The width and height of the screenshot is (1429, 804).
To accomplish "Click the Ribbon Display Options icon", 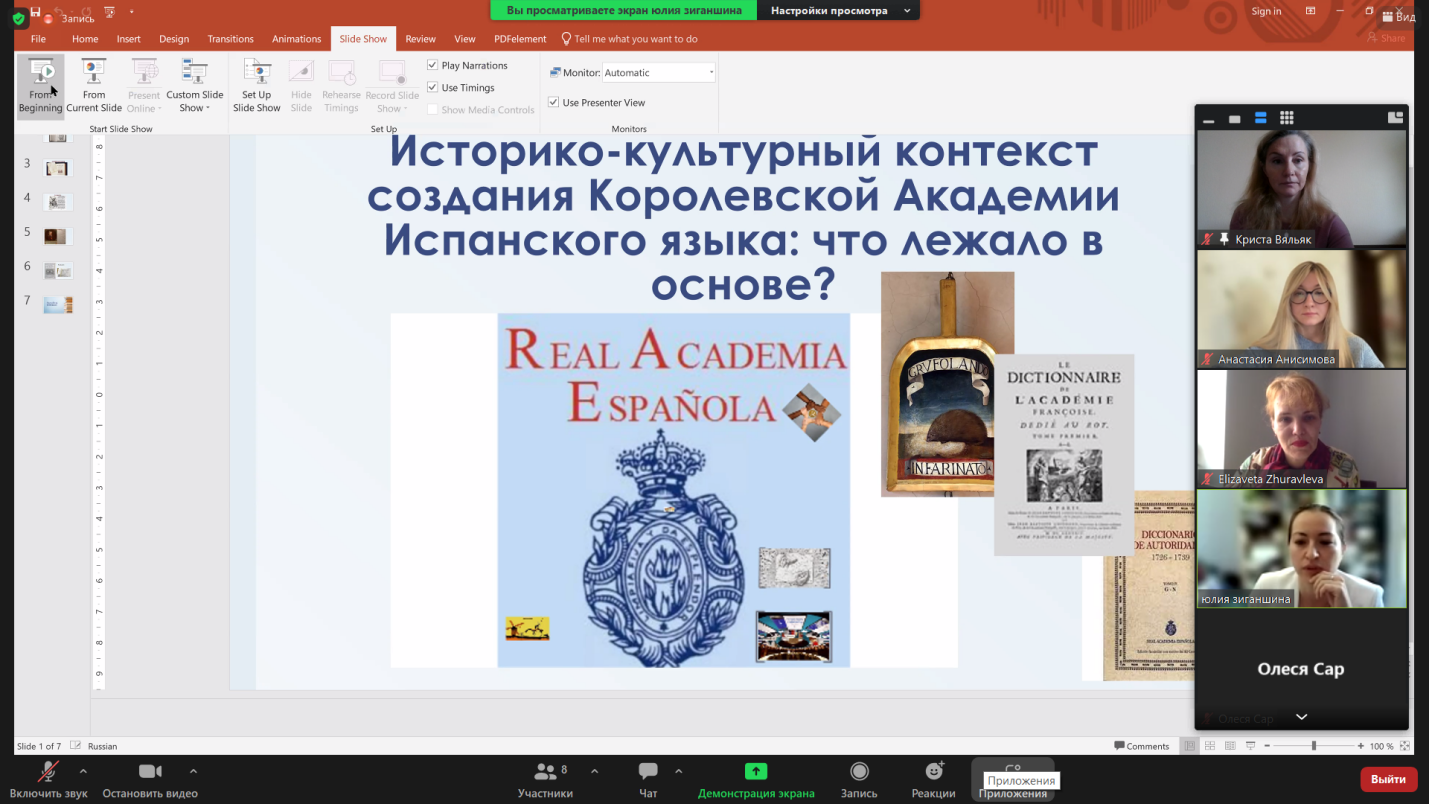I will click(x=1311, y=11).
